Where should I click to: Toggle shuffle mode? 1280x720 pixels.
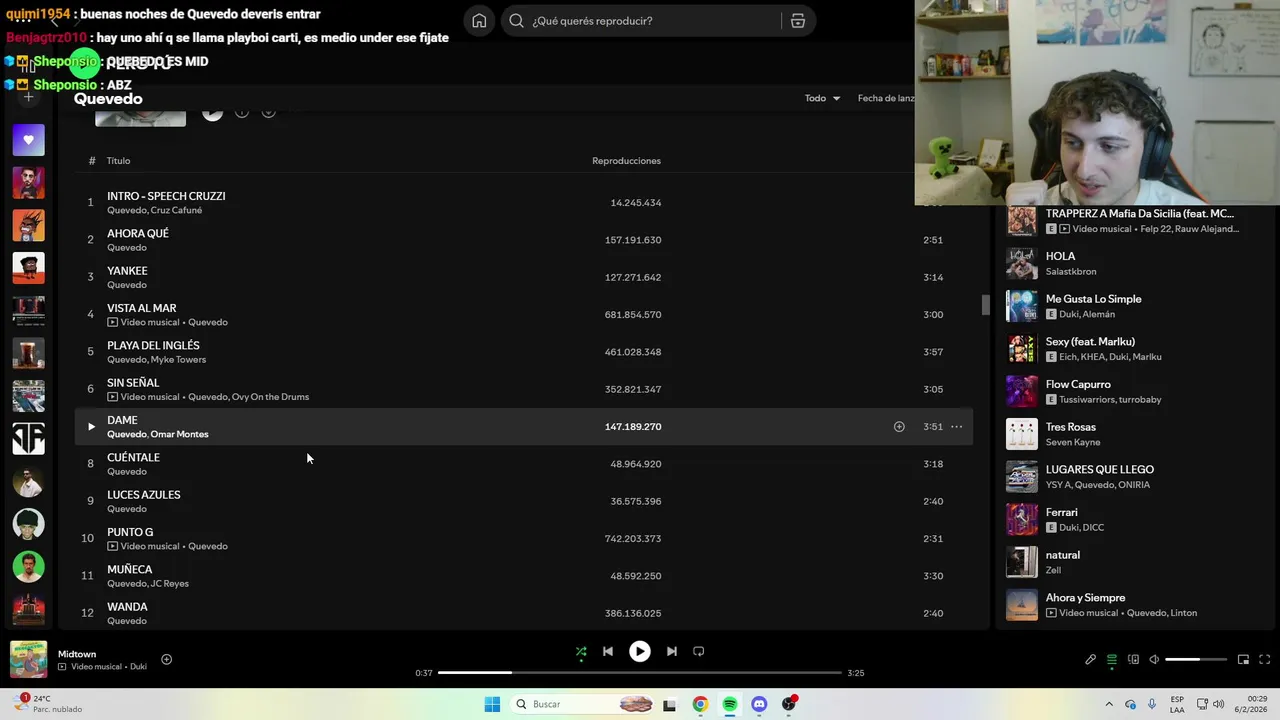(x=581, y=651)
